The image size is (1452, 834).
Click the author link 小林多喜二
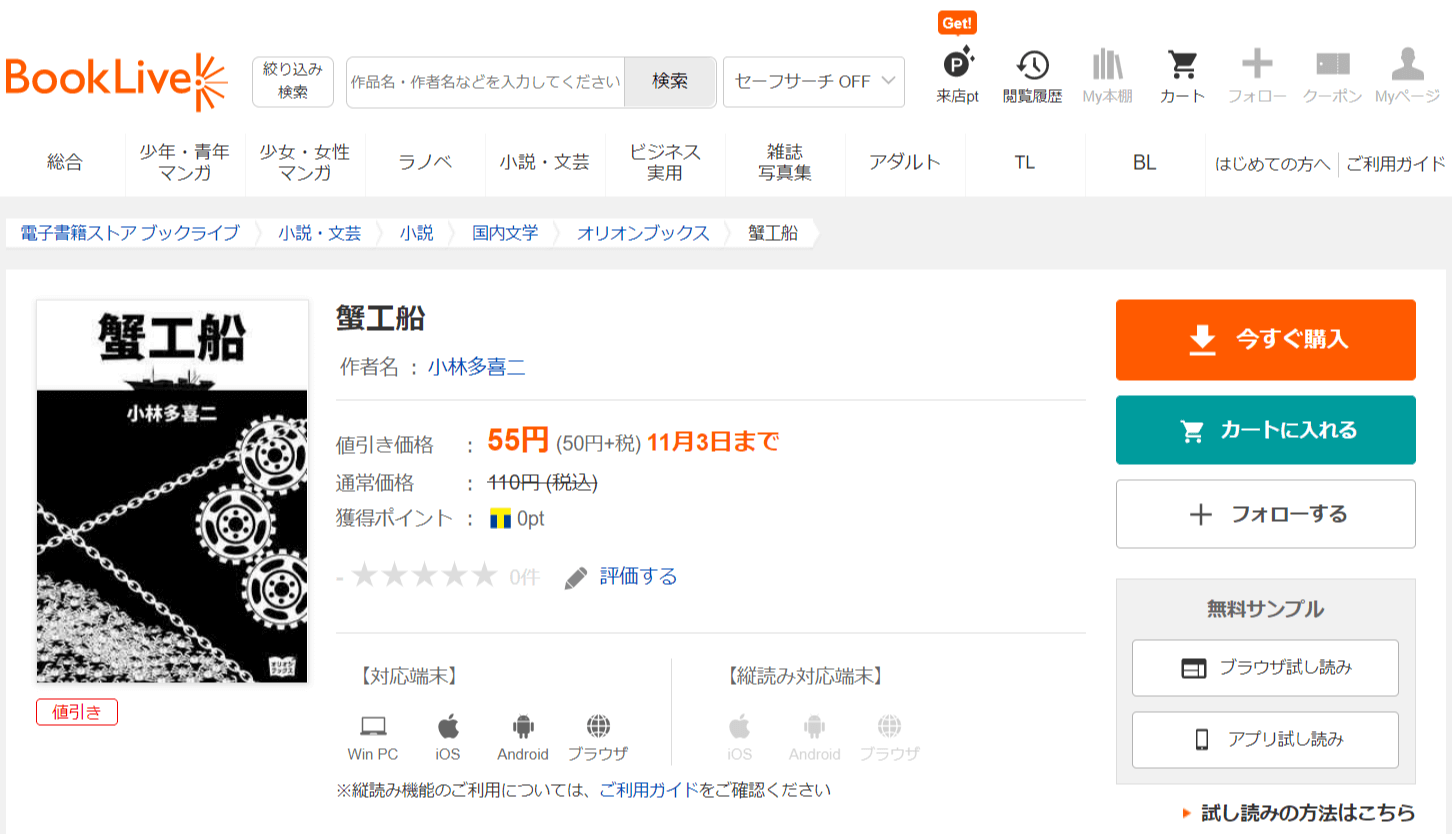[477, 367]
